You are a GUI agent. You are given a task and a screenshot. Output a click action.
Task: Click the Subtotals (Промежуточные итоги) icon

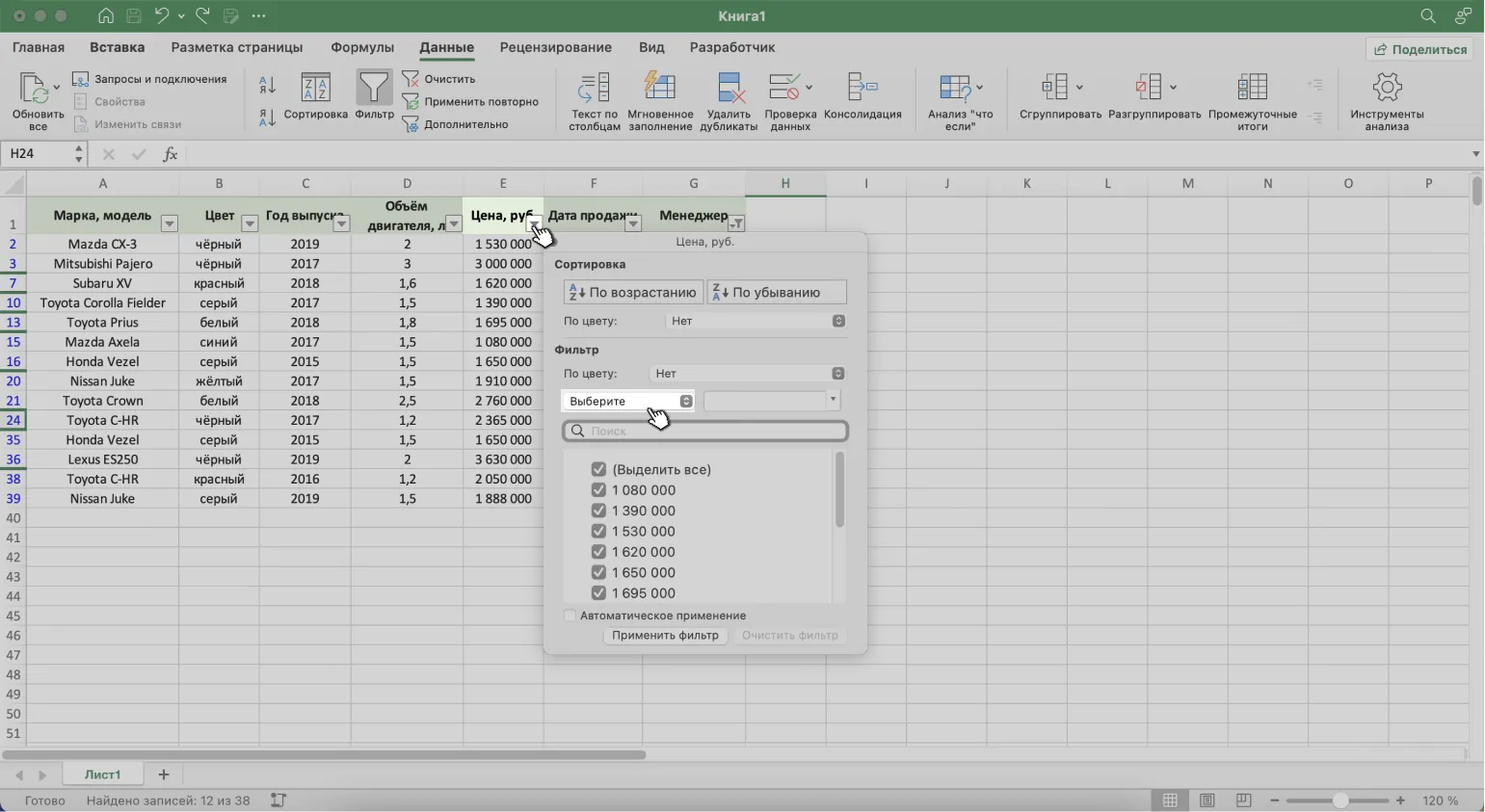pos(1252,89)
